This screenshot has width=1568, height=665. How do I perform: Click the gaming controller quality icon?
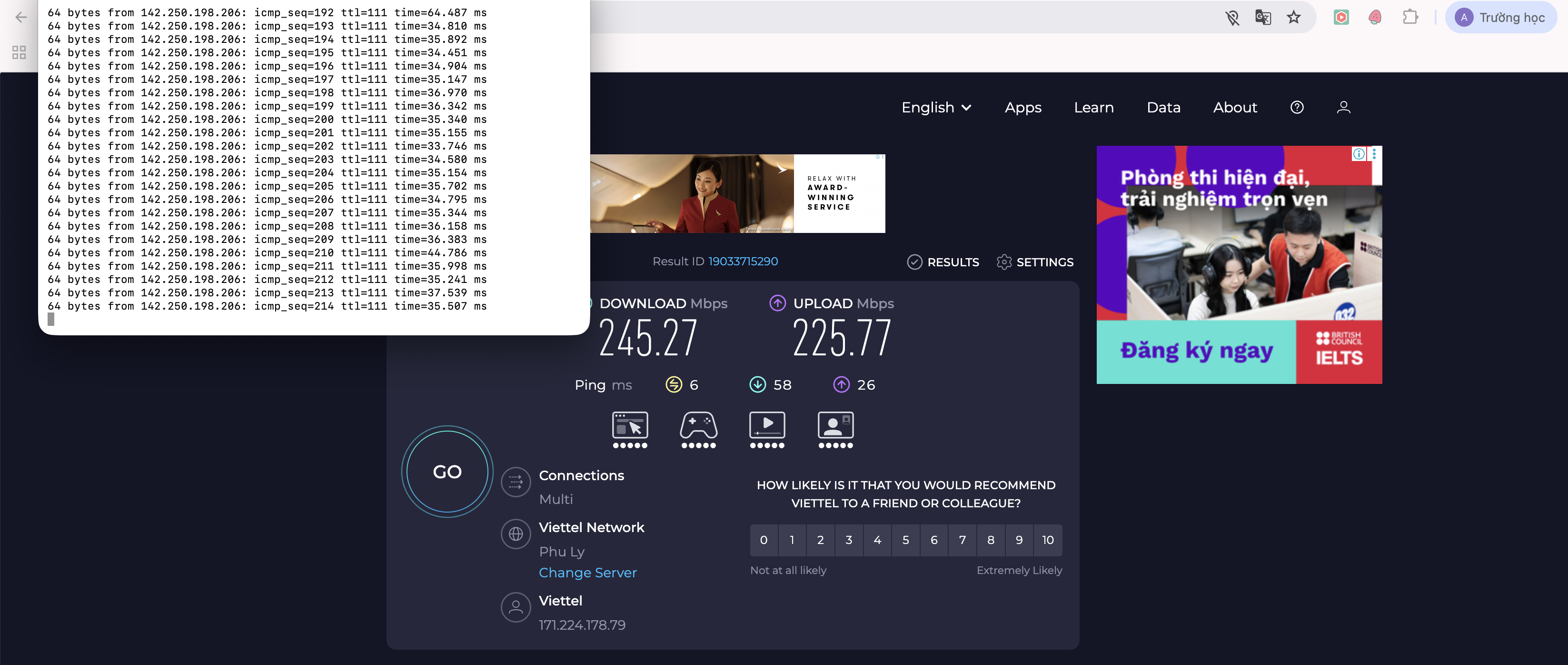698,426
